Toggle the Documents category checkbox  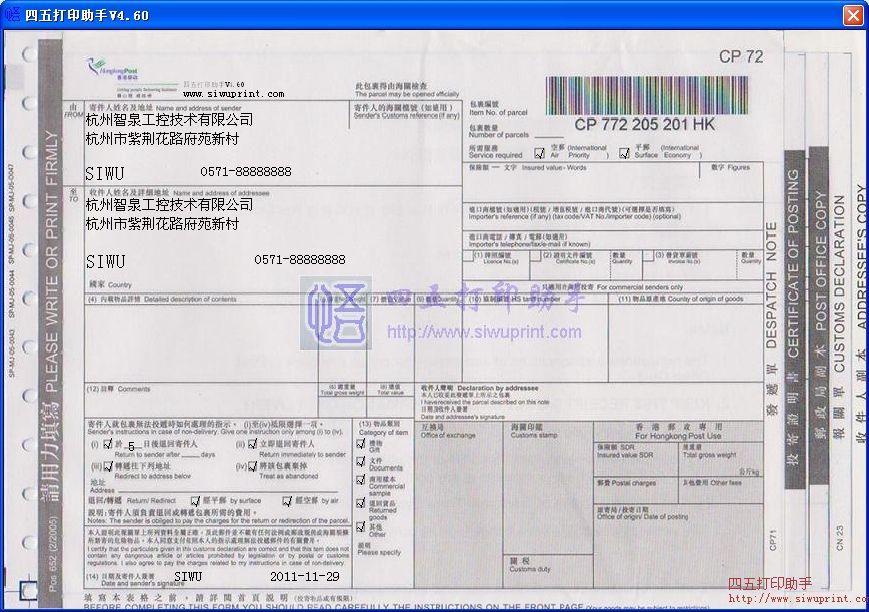[362, 463]
